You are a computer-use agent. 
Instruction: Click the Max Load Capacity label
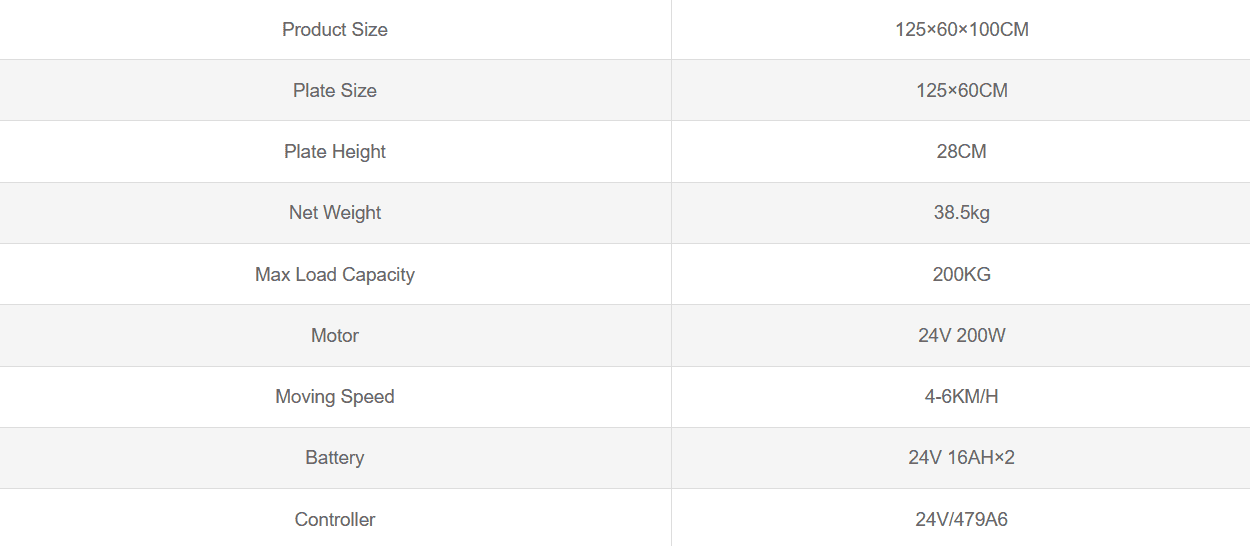pyautogui.click(x=334, y=275)
